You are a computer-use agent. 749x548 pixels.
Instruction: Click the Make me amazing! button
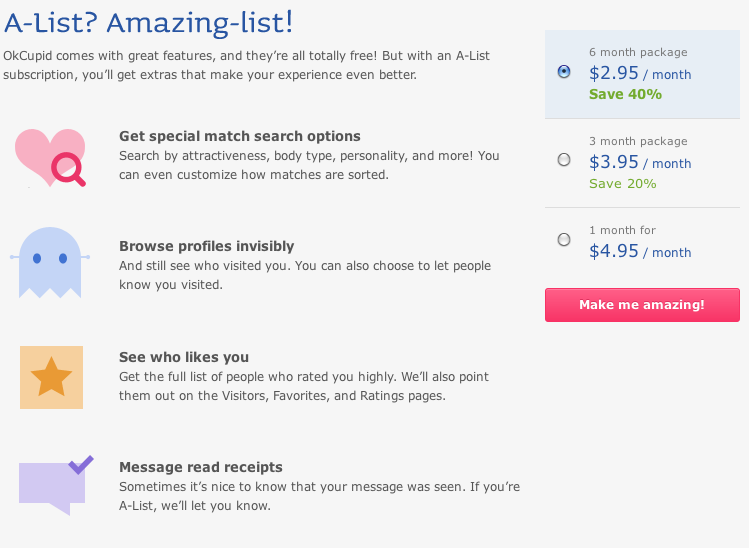642,305
